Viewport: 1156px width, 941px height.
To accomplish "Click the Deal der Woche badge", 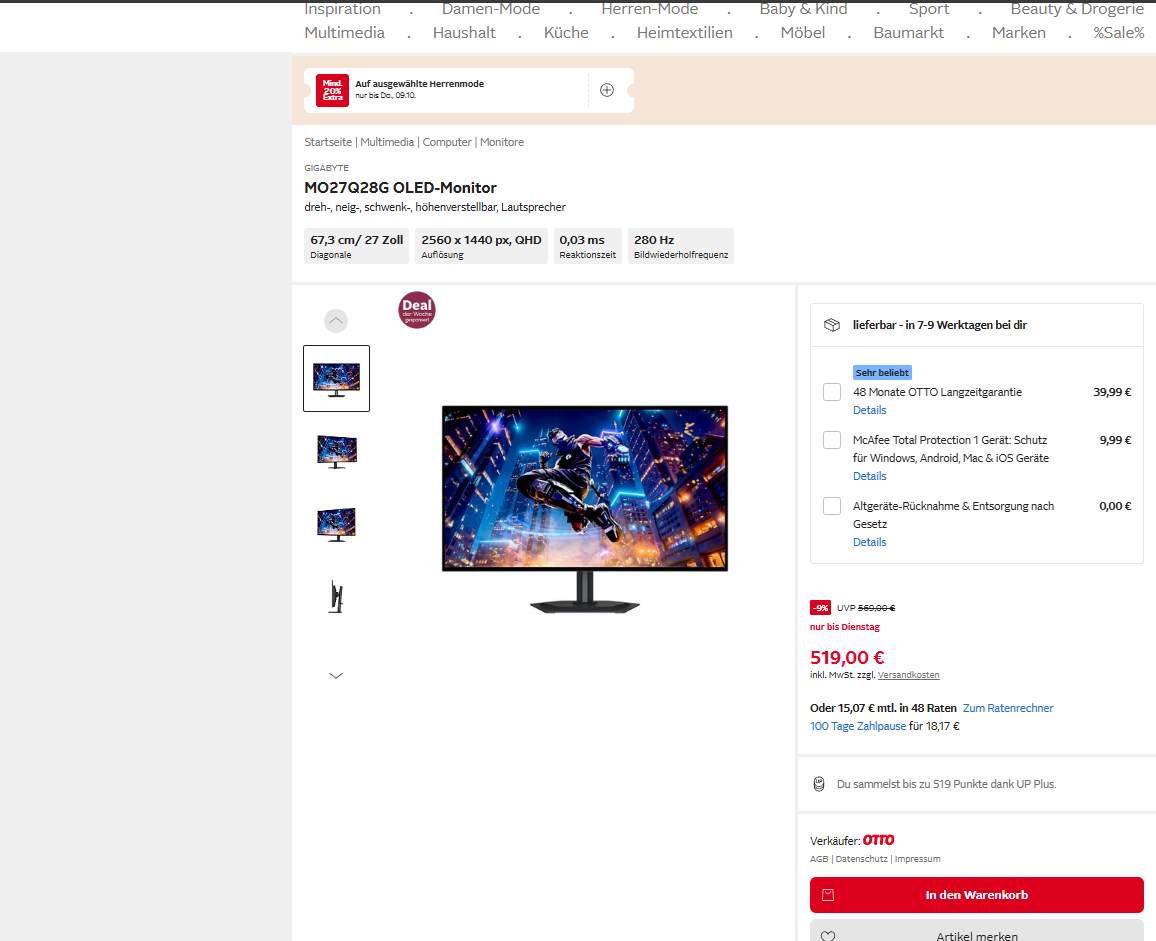I will point(417,310).
